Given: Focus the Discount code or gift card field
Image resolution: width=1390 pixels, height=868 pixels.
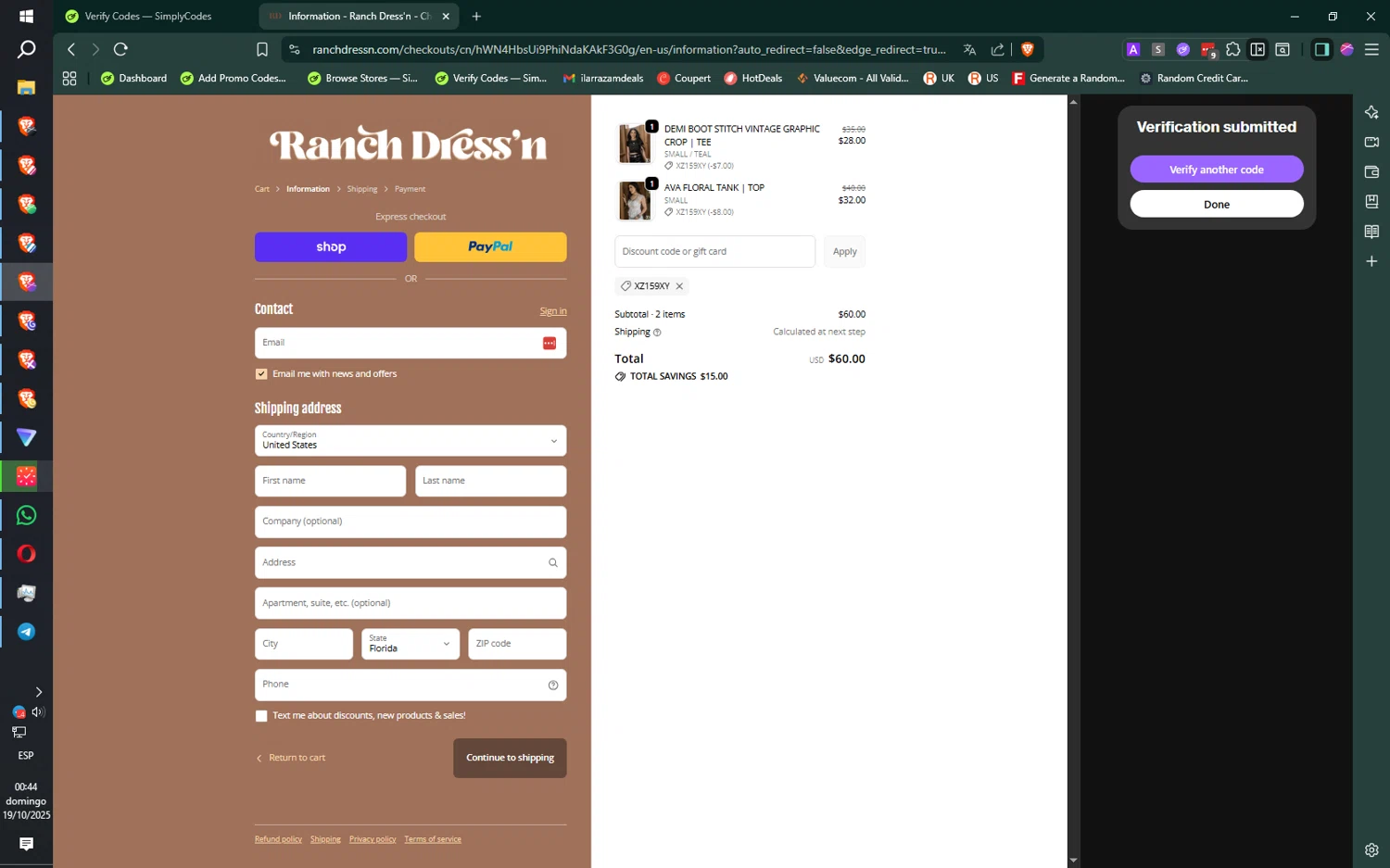Looking at the screenshot, I should 714,252.
